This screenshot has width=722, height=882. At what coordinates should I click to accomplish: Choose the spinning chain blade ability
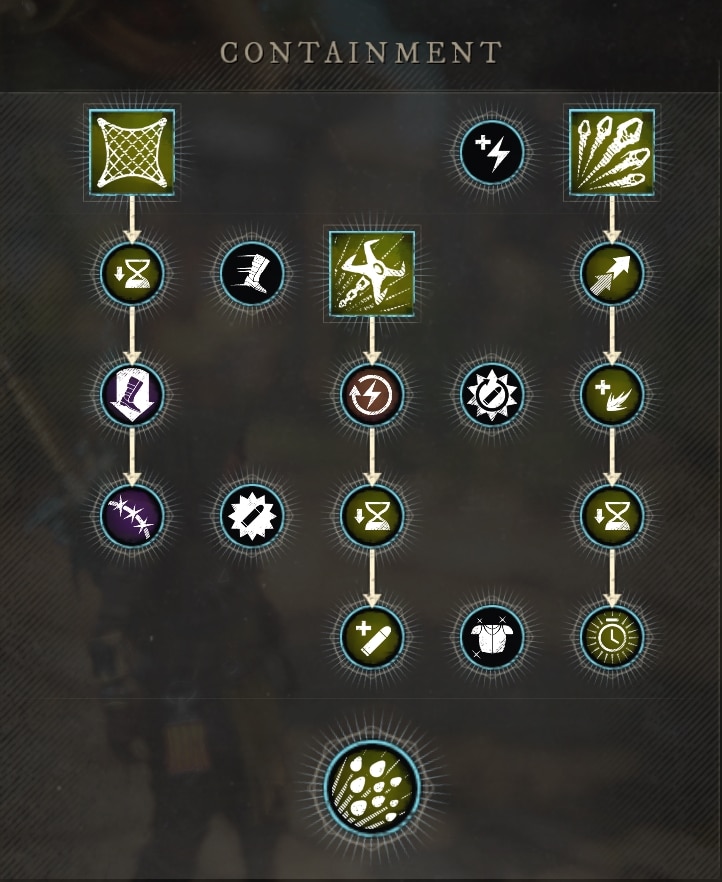click(372, 274)
